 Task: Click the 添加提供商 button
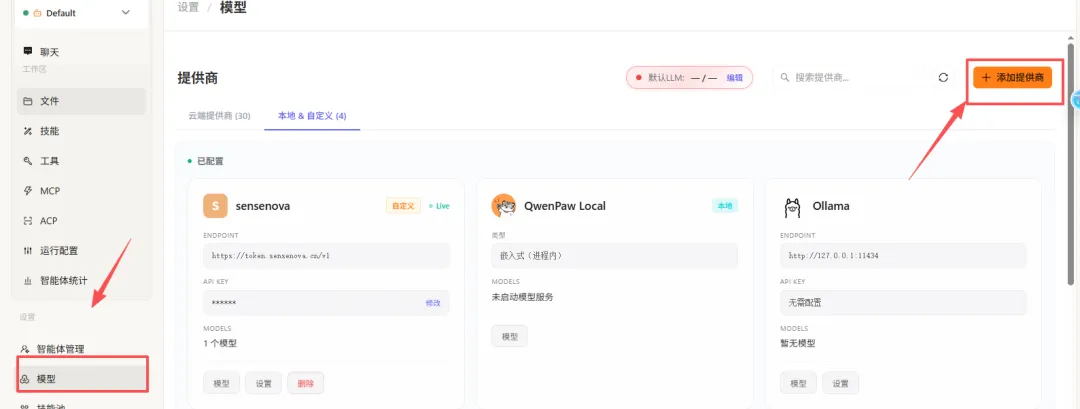(1012, 78)
